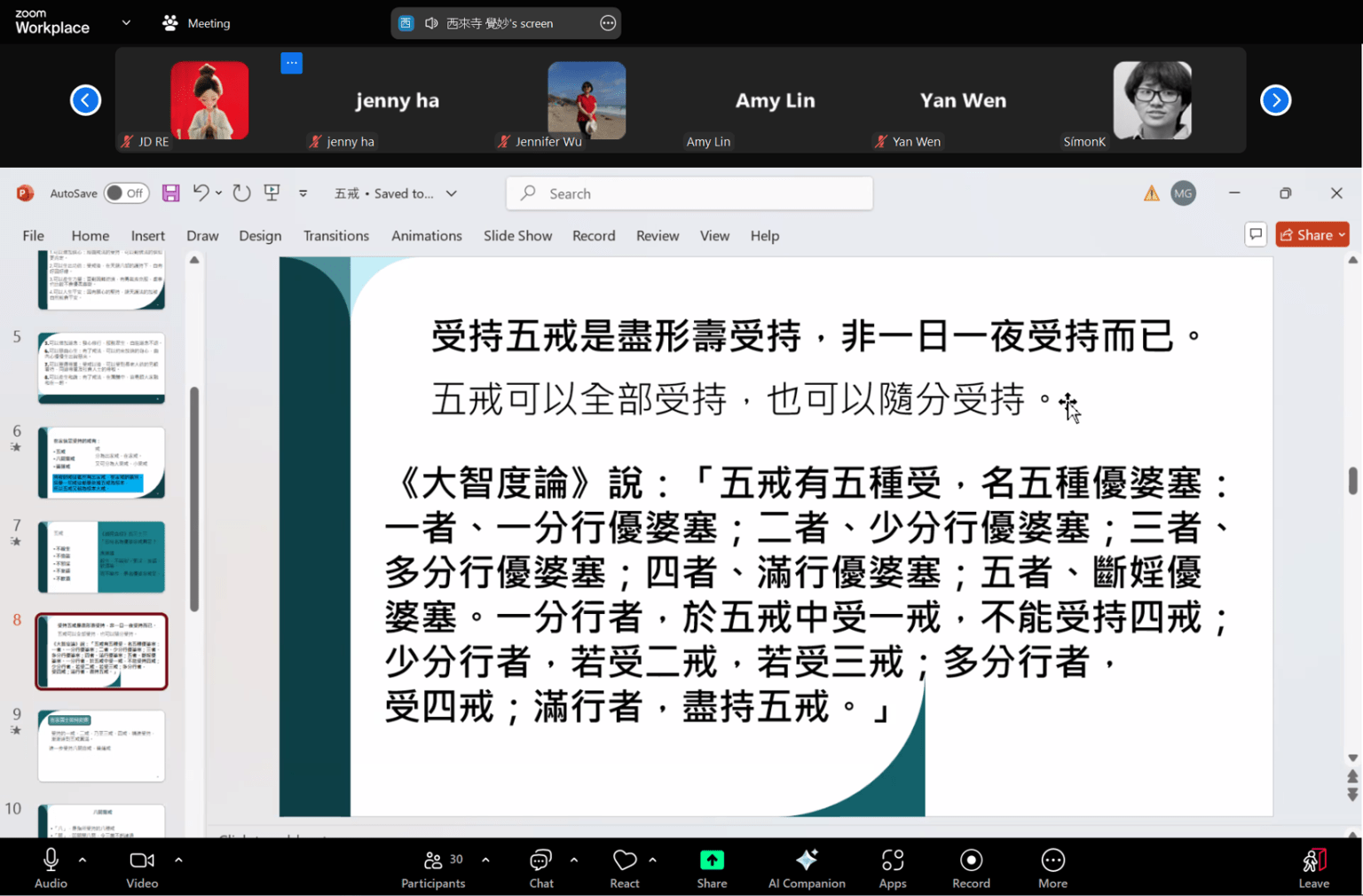Open the Comments pane in PowerPoint
The height and width of the screenshot is (896, 1363).
[x=1256, y=234]
